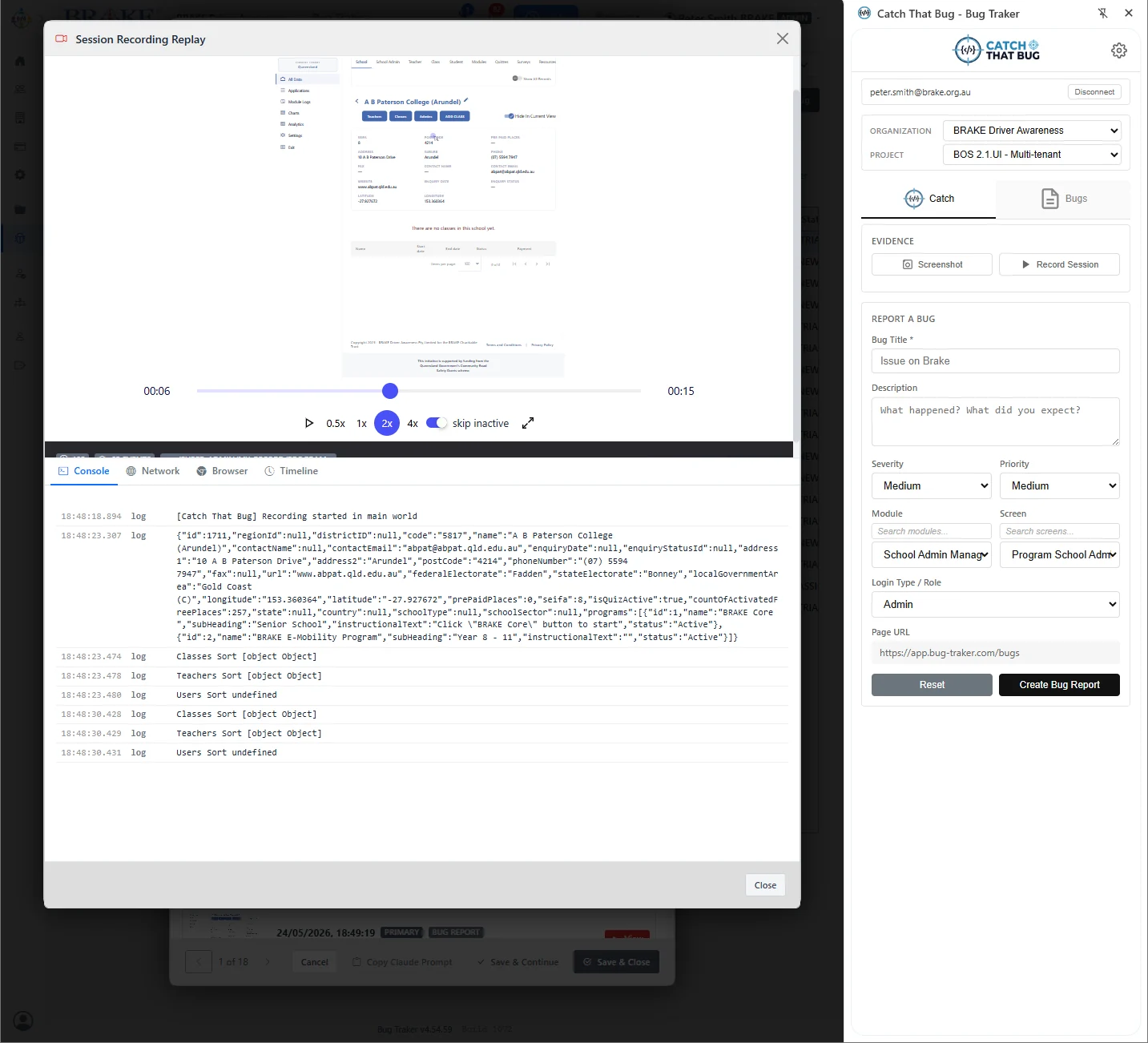
Task: Click Copy Claude Prompt in background dialog
Action: click(402, 962)
